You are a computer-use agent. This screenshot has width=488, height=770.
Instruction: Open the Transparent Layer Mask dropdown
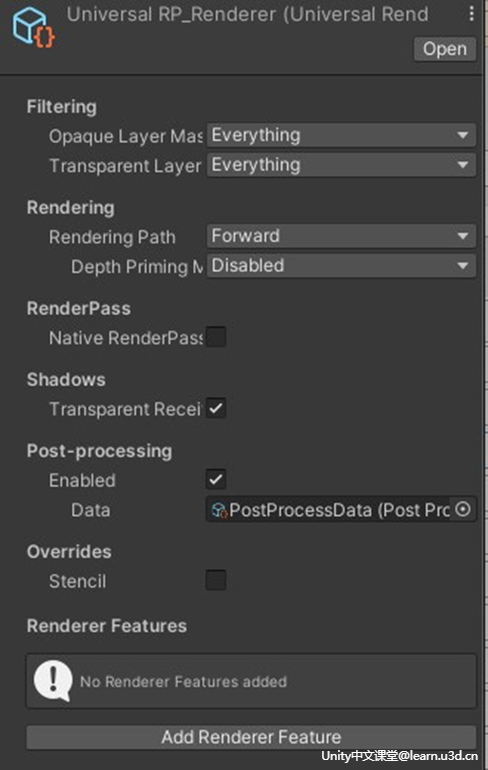pos(341,165)
